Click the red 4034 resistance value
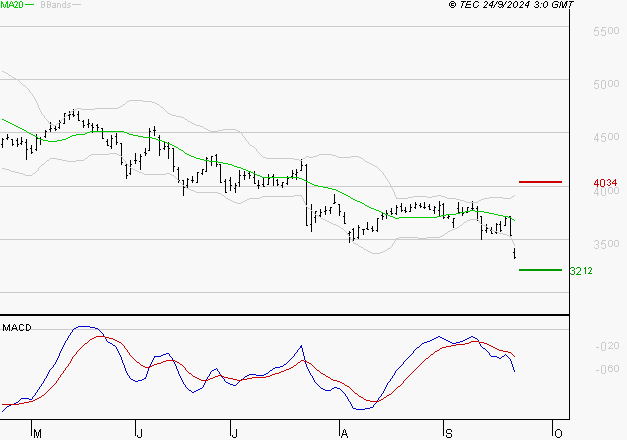 pyautogui.click(x=605, y=183)
